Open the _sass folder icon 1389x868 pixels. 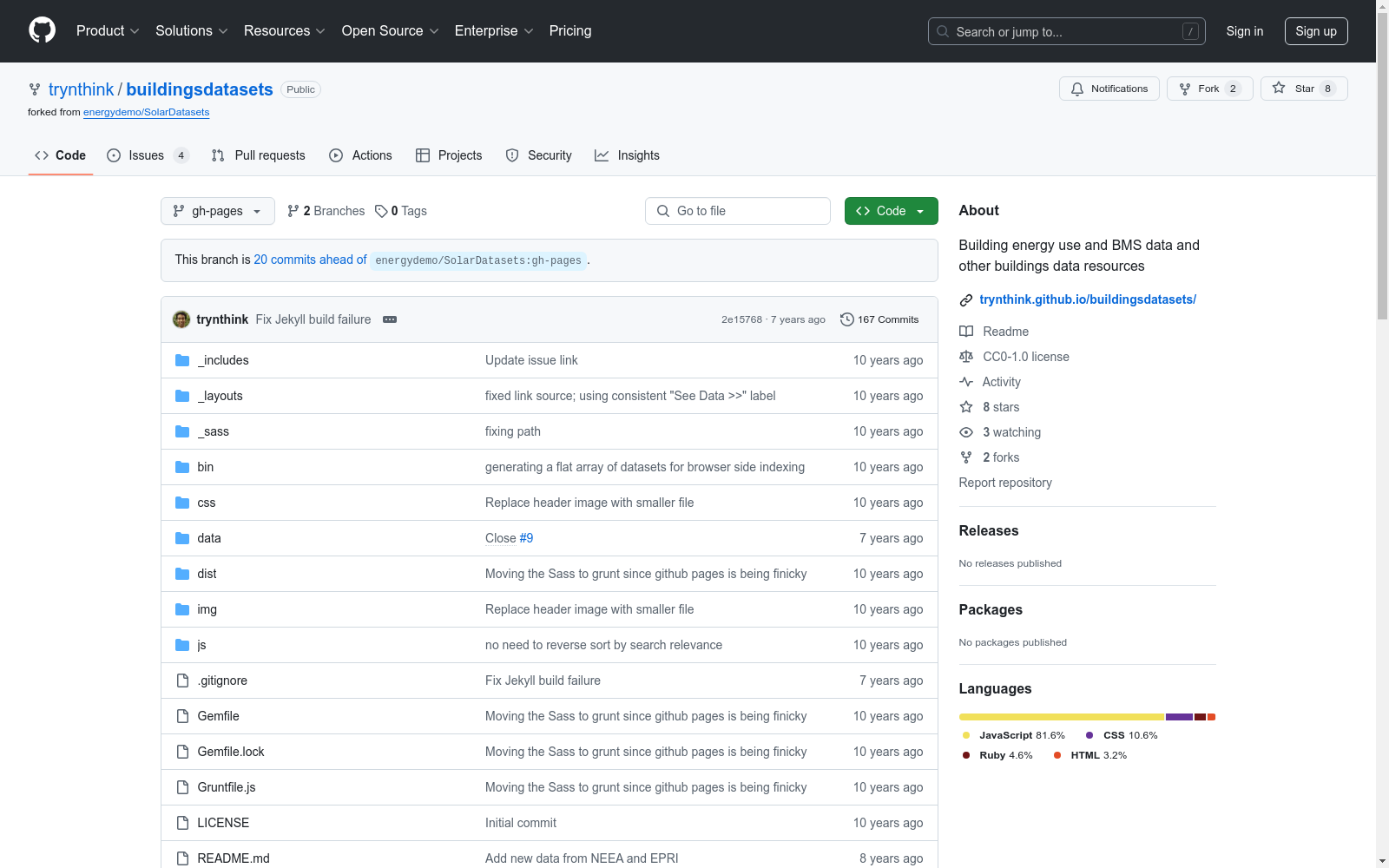point(182,431)
